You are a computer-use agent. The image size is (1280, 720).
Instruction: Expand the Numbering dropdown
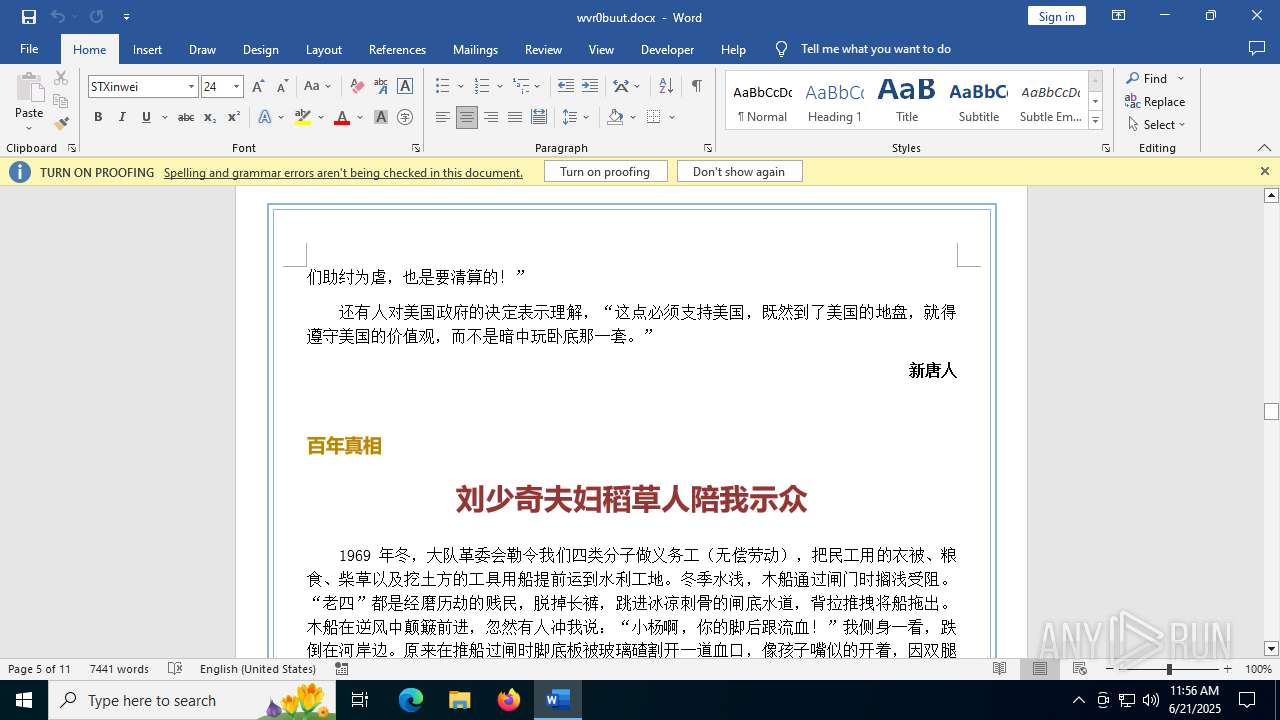(500, 87)
